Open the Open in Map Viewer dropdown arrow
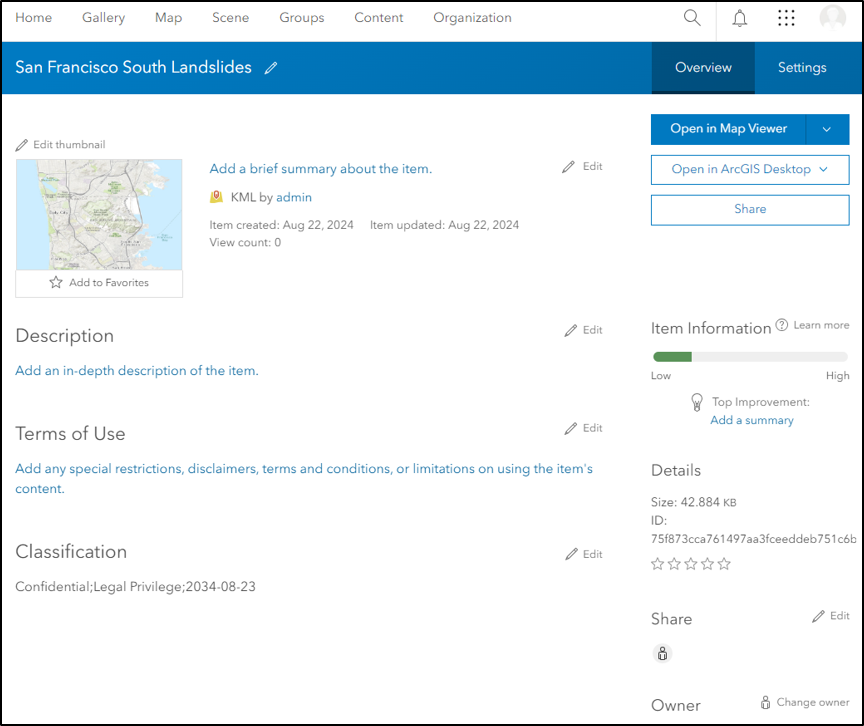864x726 pixels. 827,129
